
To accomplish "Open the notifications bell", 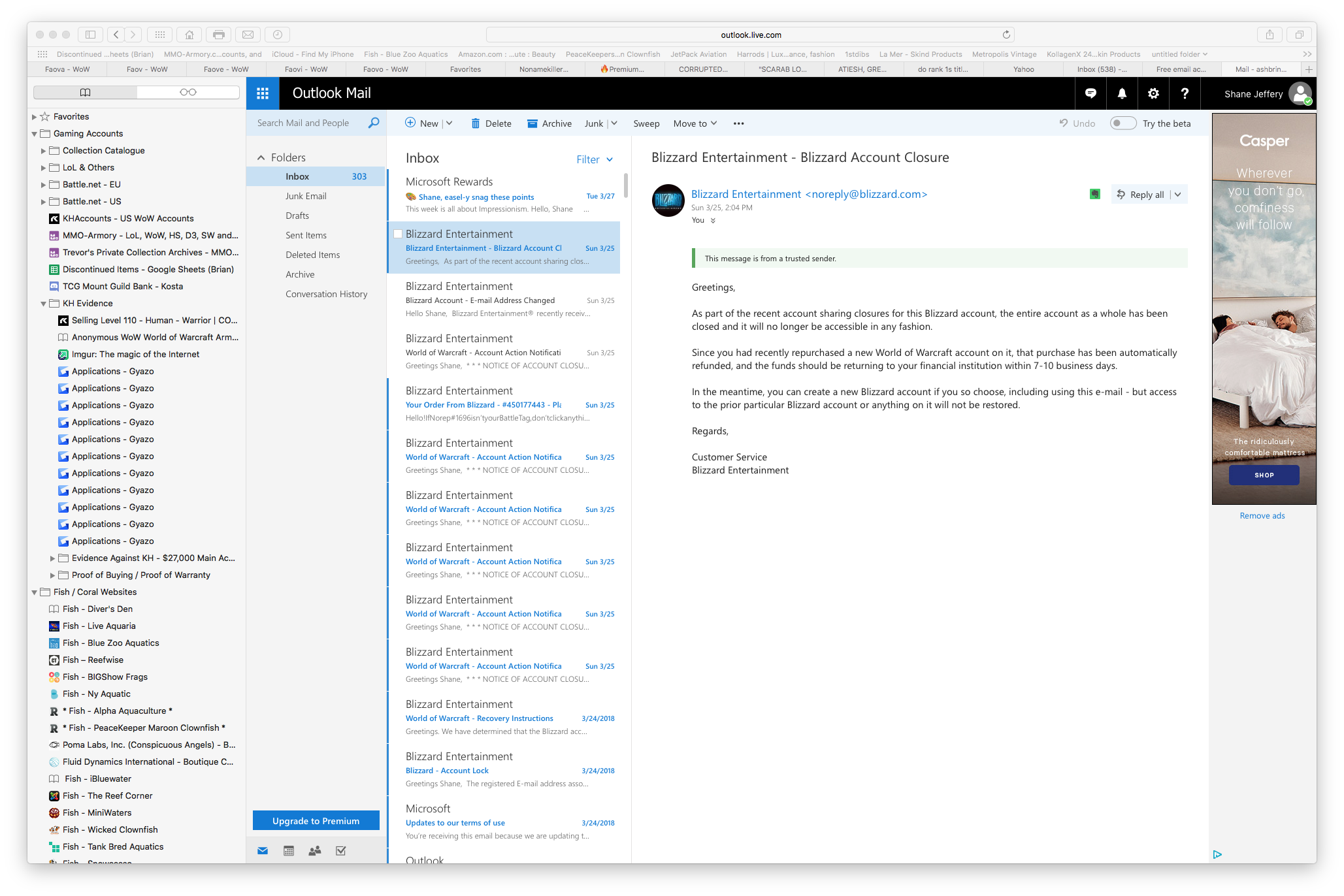I will click(x=1122, y=93).
